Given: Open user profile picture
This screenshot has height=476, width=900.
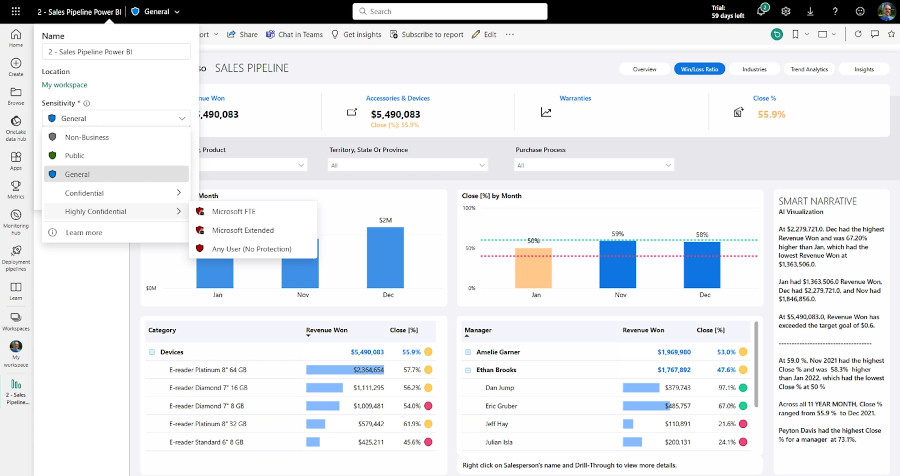Looking at the screenshot, I should point(886,11).
